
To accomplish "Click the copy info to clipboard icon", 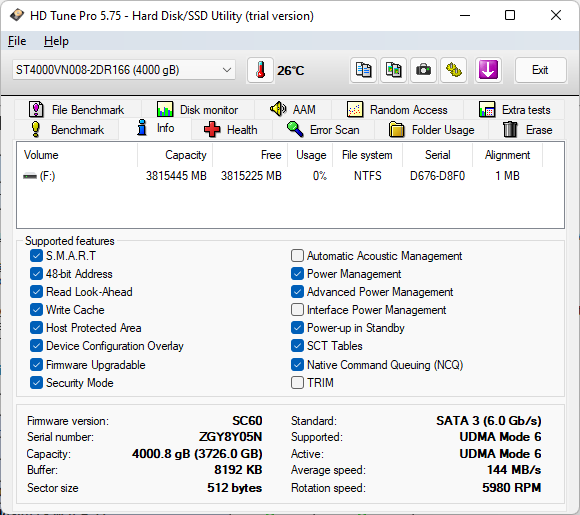I will click(x=364, y=70).
